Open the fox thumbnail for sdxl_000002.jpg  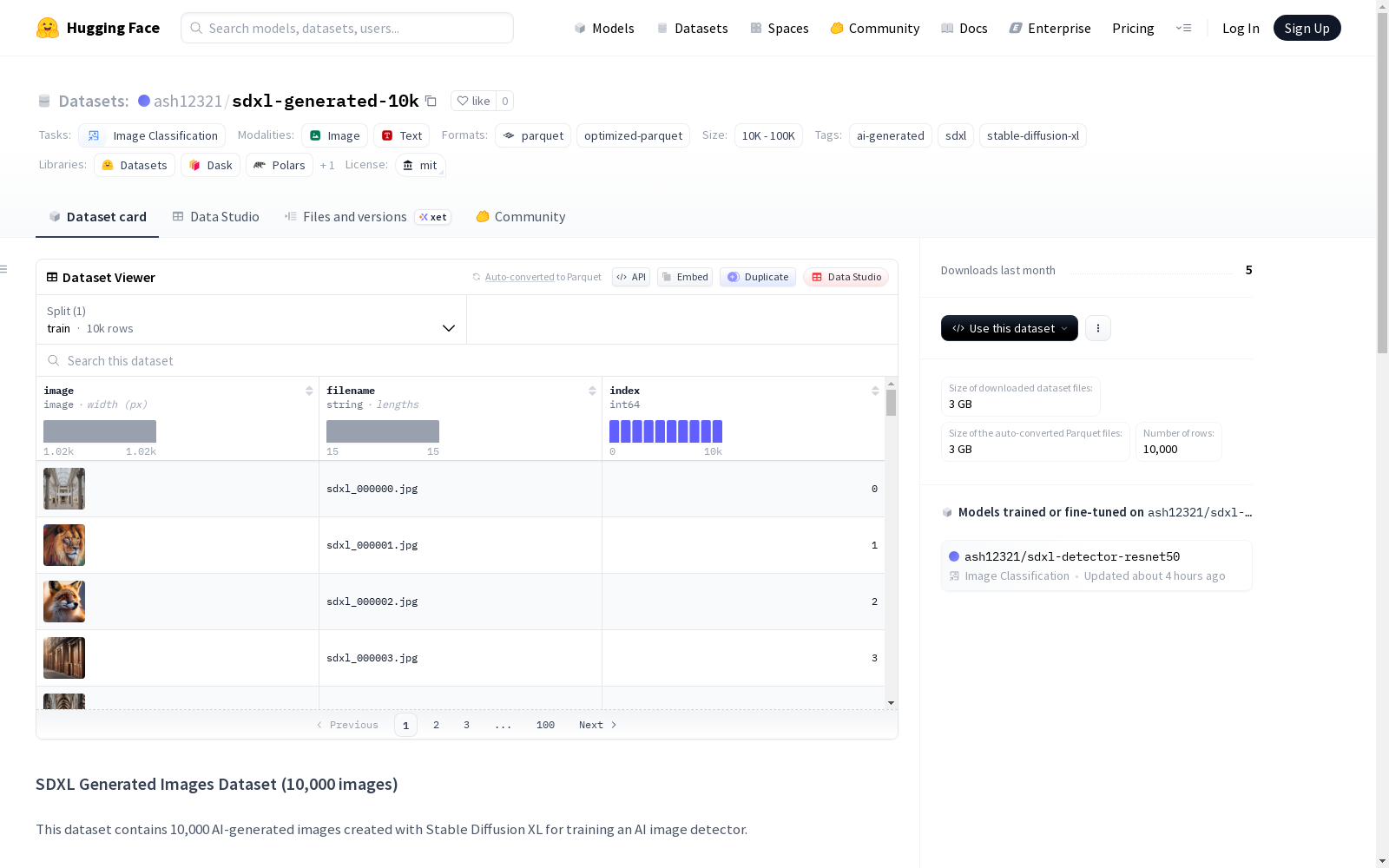coord(64,602)
